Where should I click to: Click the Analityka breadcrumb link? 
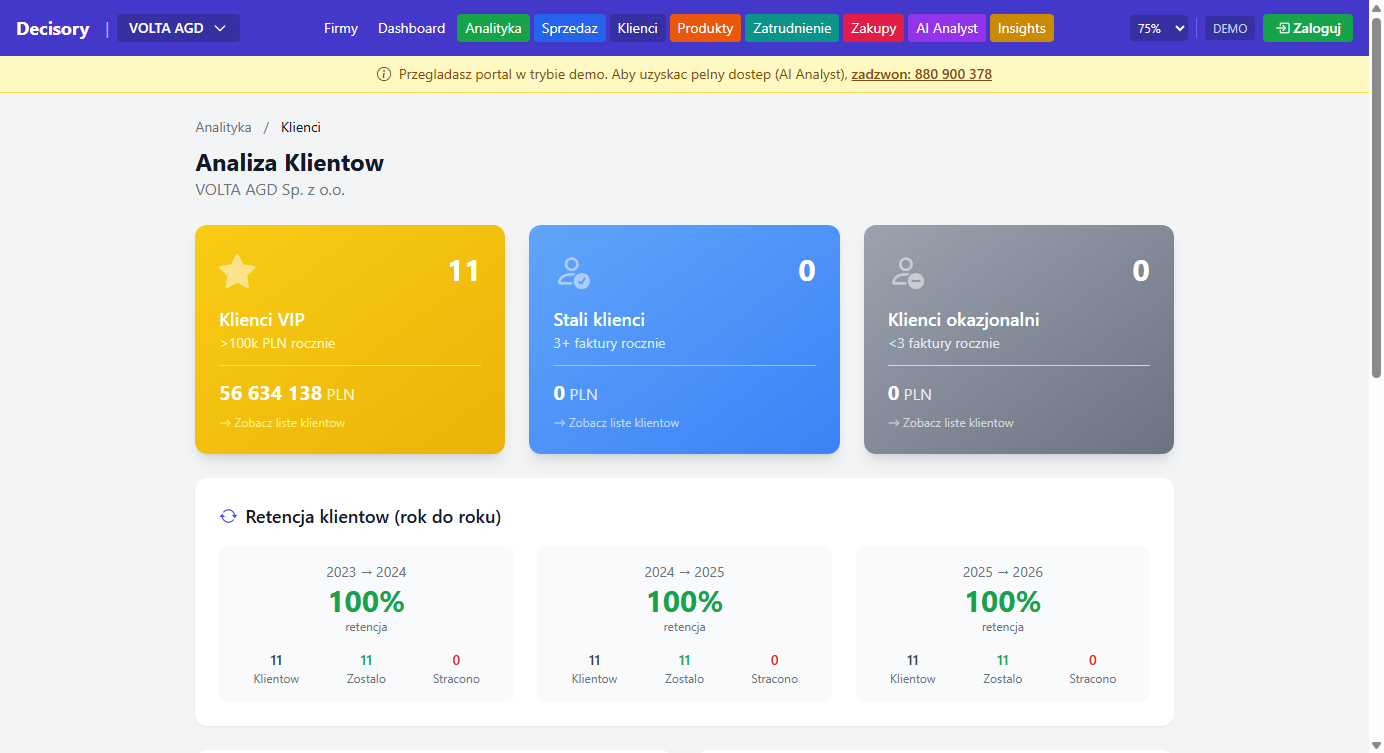[223, 127]
